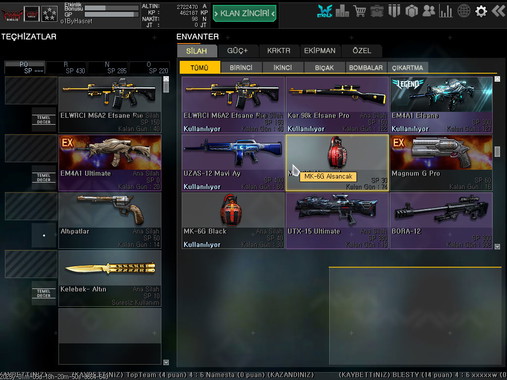
Task: Open the ranking podium icon
Action: [342, 11]
